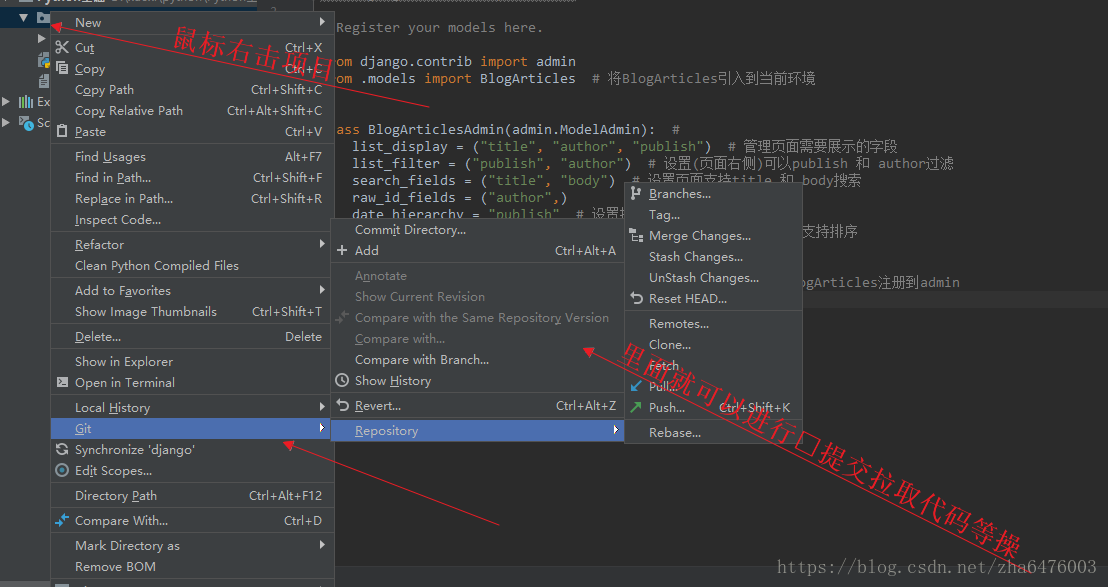Click the Copy pages icon
Viewport: 1108px width, 587px height.
click(62, 68)
